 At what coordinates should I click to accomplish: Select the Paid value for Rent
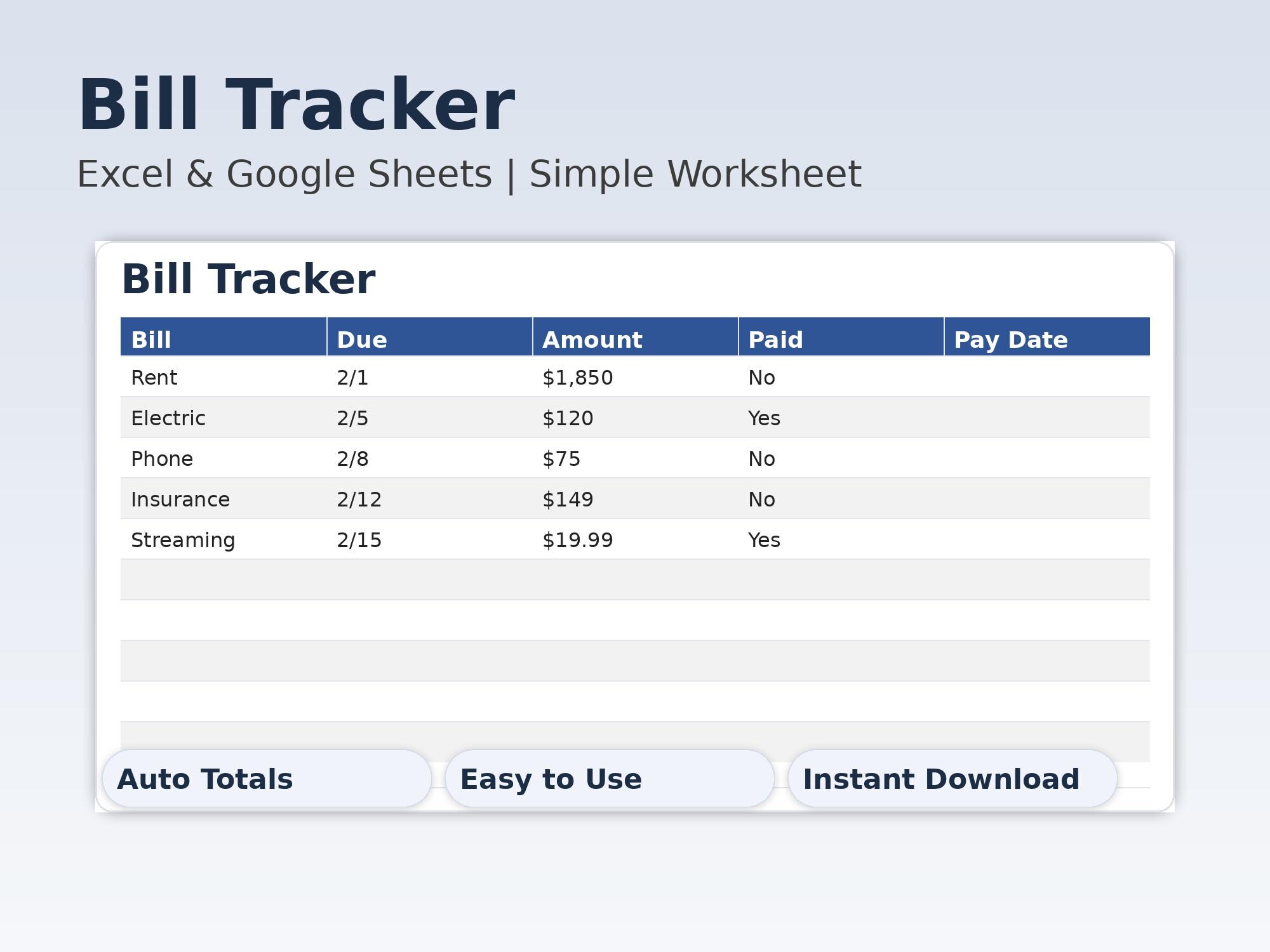pyautogui.click(x=841, y=377)
